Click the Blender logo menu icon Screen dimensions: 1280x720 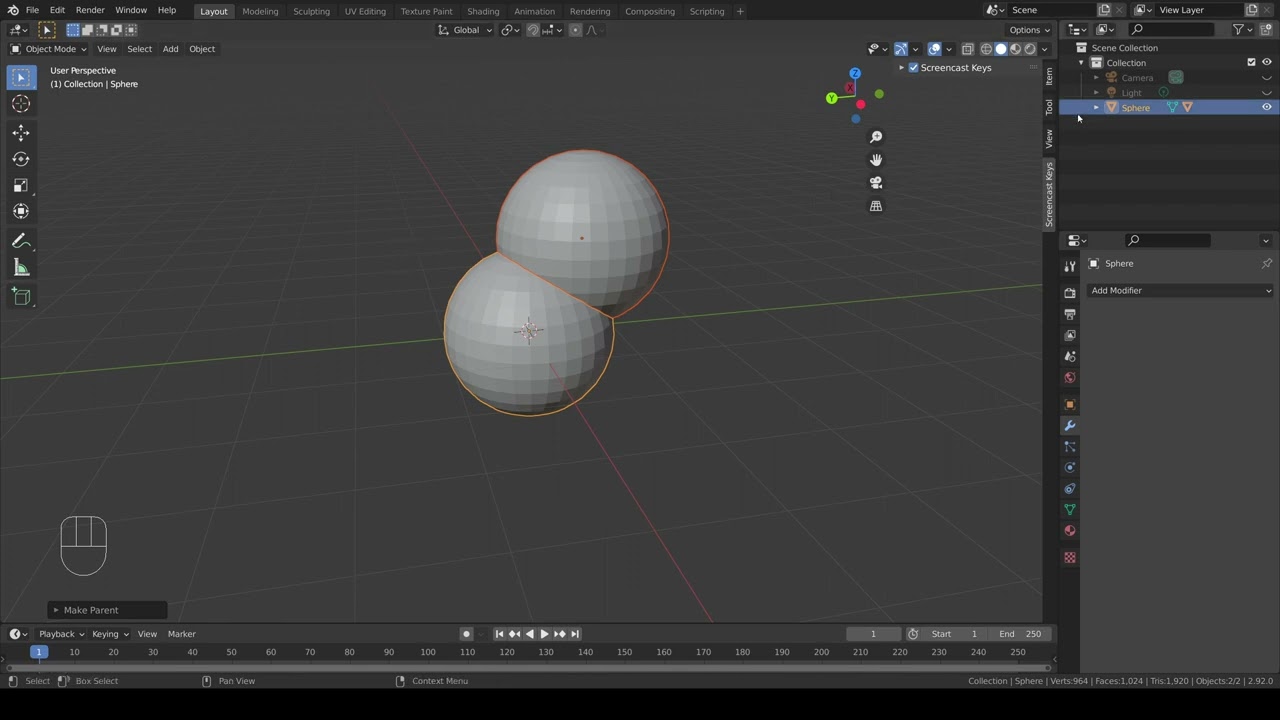(12, 10)
